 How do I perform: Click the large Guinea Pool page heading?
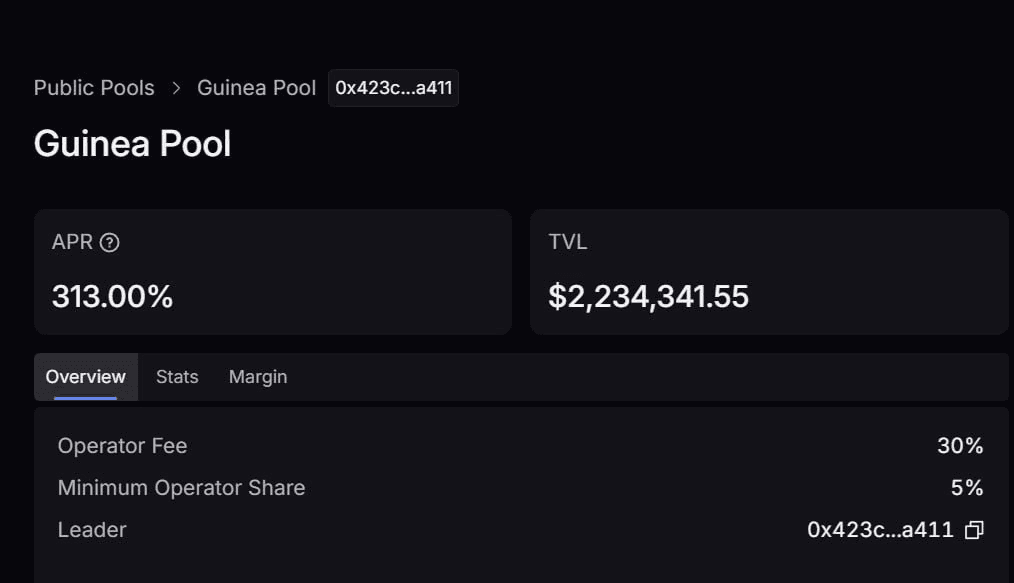(132, 144)
